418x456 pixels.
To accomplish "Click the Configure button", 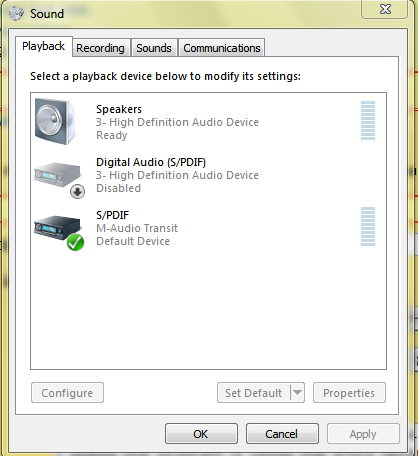I will [67, 393].
